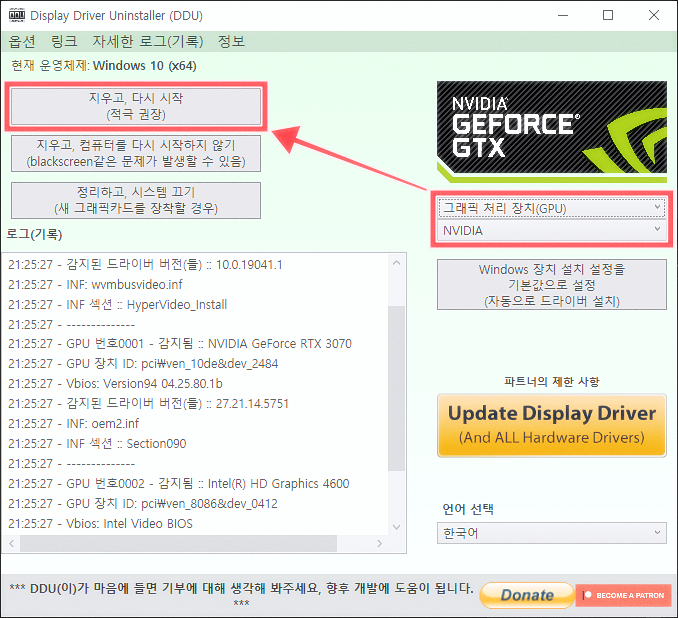Click the NVIDIA GeForce GTX logo image
The height and width of the screenshot is (618, 678).
coord(552,131)
